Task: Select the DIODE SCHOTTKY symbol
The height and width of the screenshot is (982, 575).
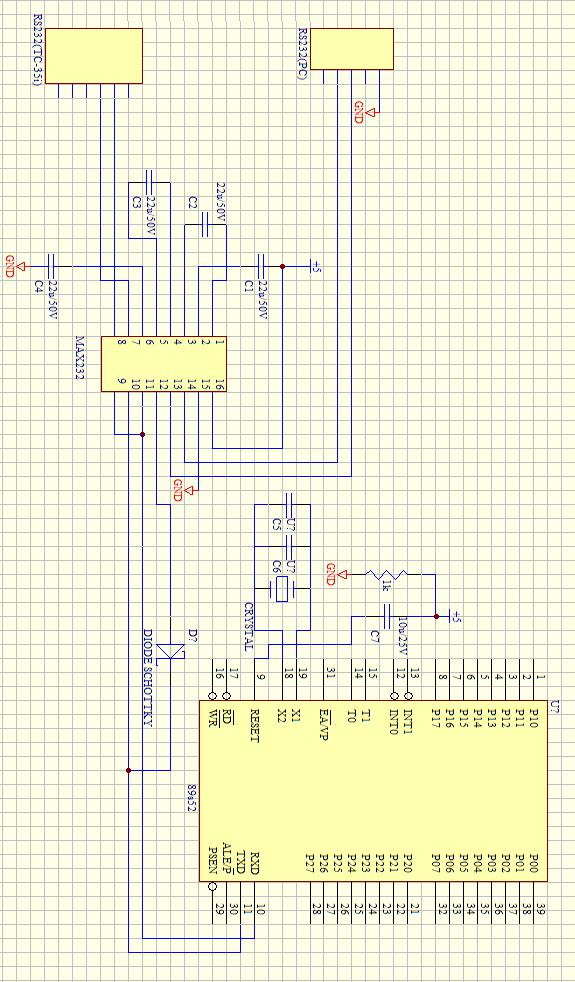Action: (x=170, y=652)
